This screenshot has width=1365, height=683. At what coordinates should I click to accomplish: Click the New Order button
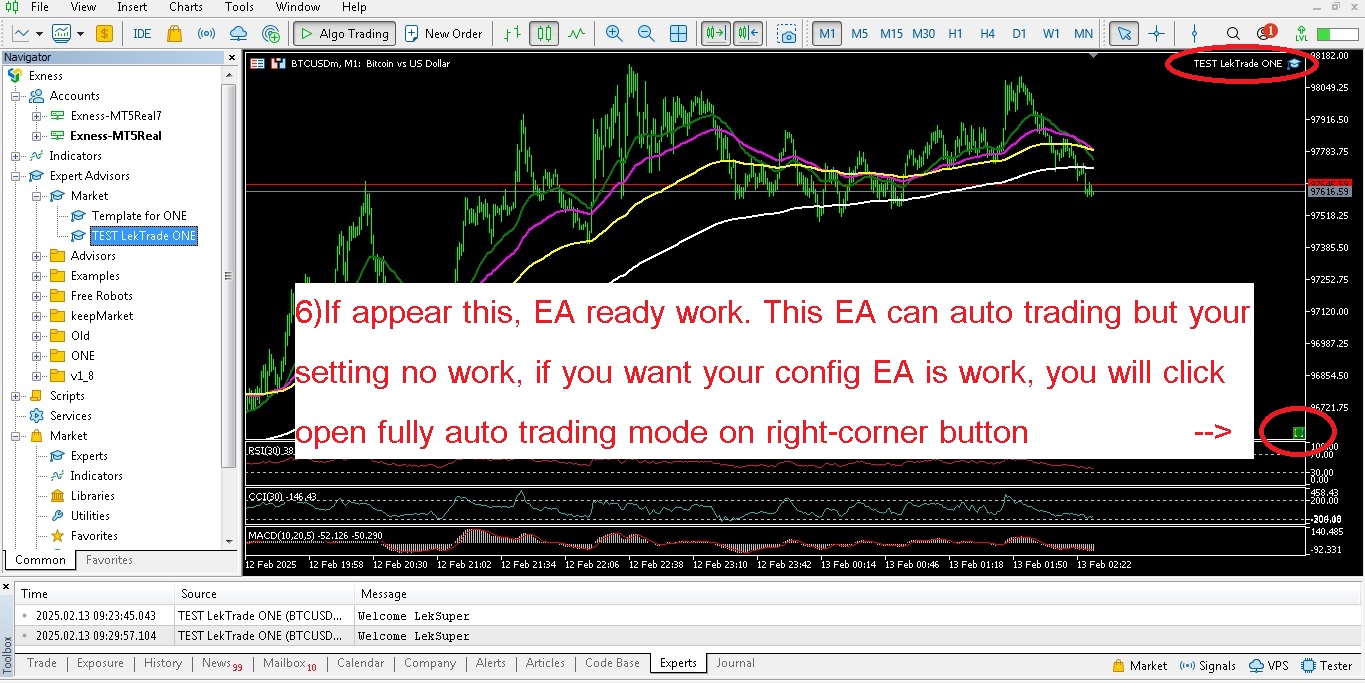[x=444, y=33]
